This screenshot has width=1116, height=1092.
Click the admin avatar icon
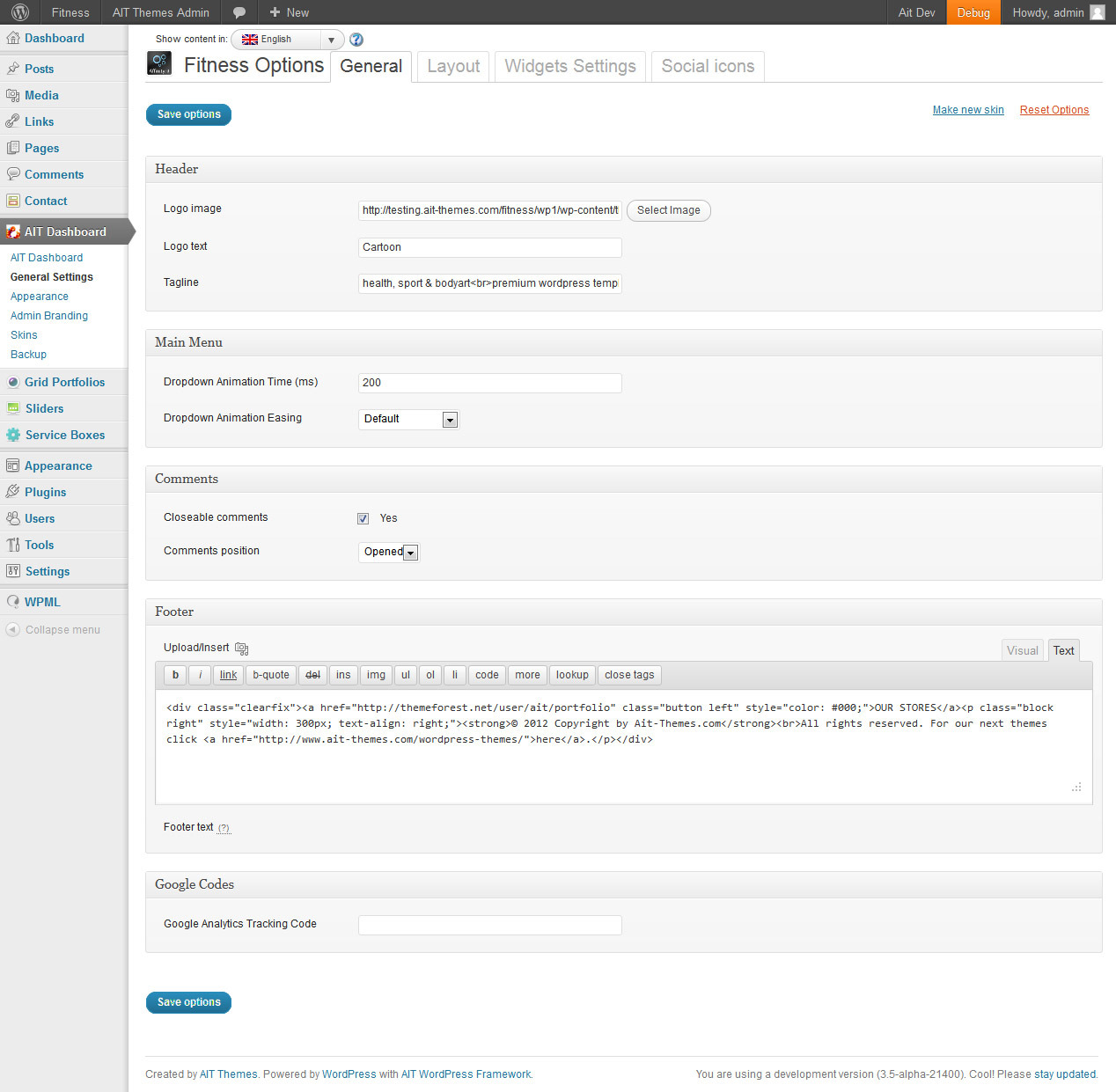coord(1097,12)
